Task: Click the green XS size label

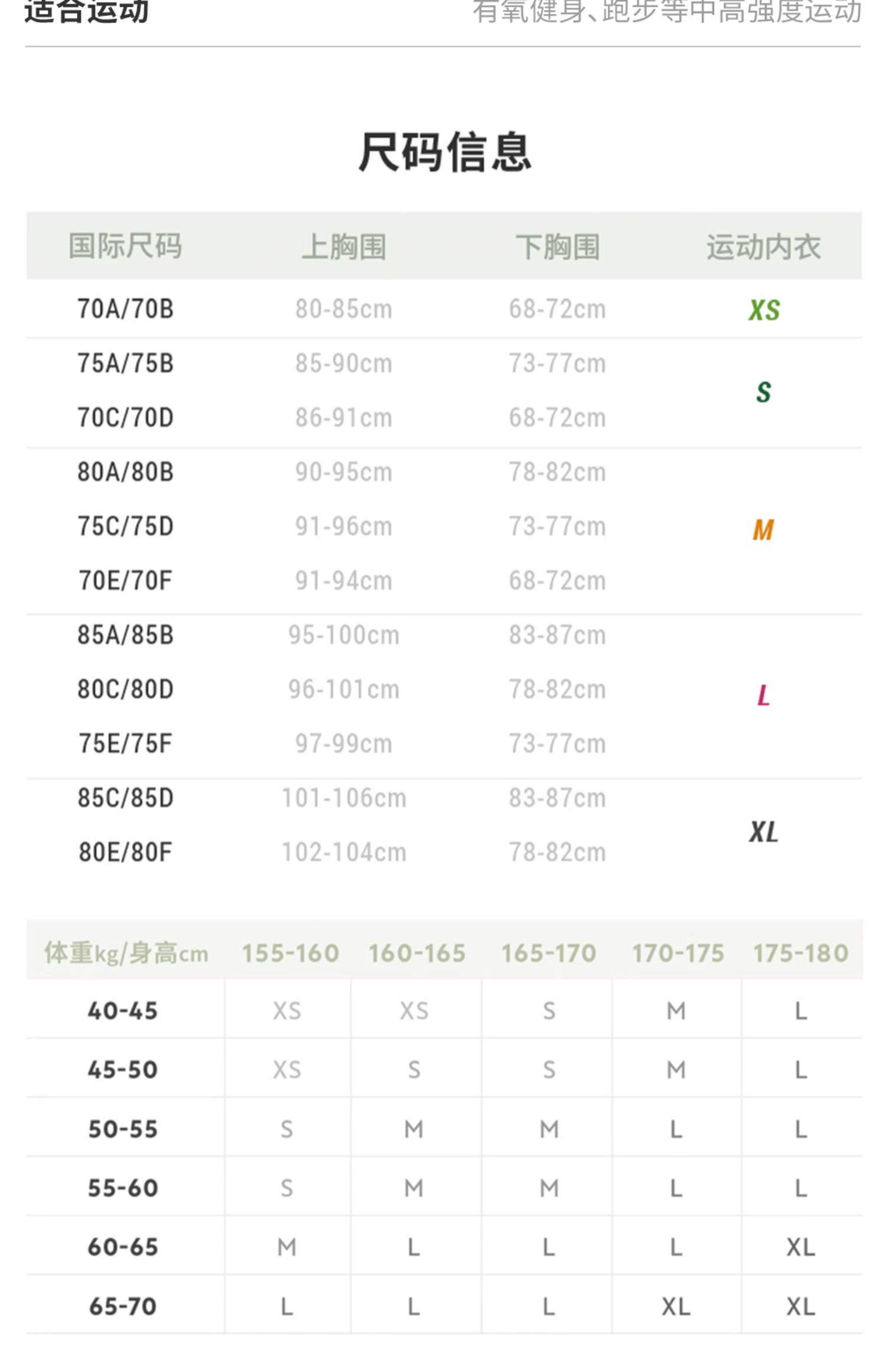Action: (x=764, y=310)
